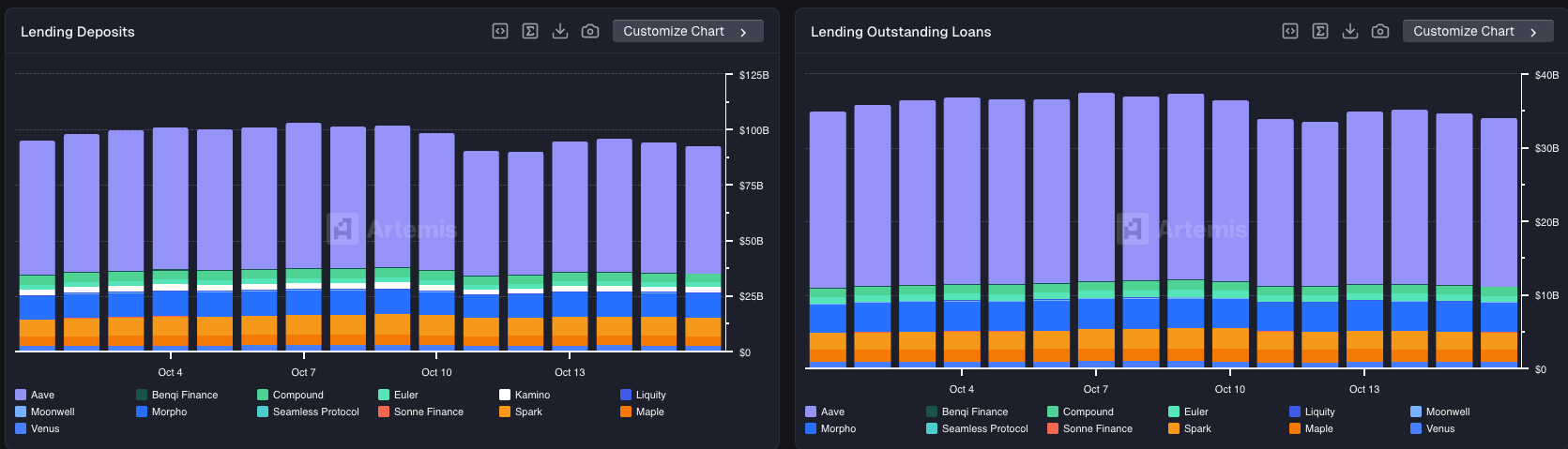Open Customize Chart for Lending Deposits
This screenshot has width=1568, height=449.
(x=688, y=31)
